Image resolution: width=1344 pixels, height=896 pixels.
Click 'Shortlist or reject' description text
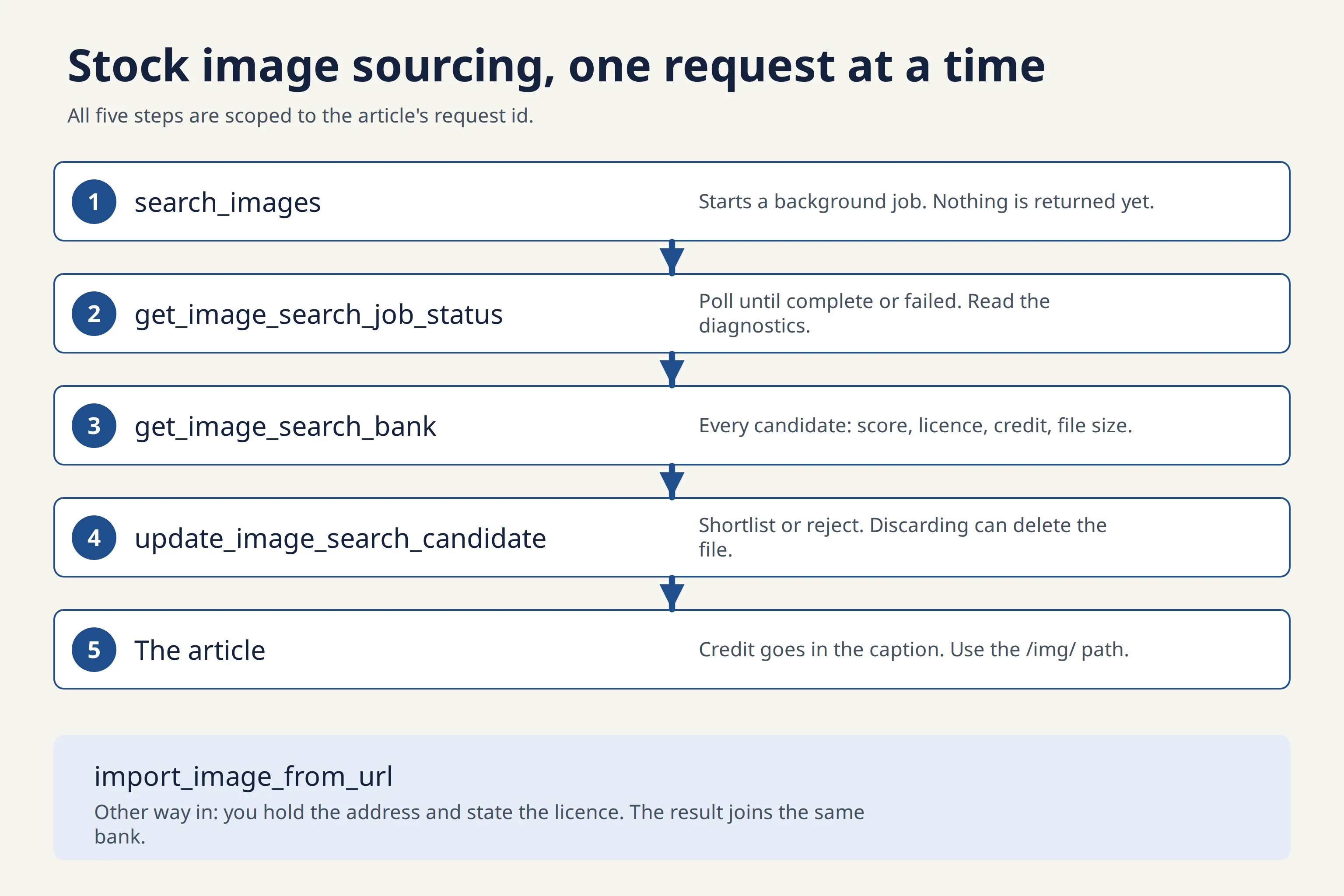point(902,537)
